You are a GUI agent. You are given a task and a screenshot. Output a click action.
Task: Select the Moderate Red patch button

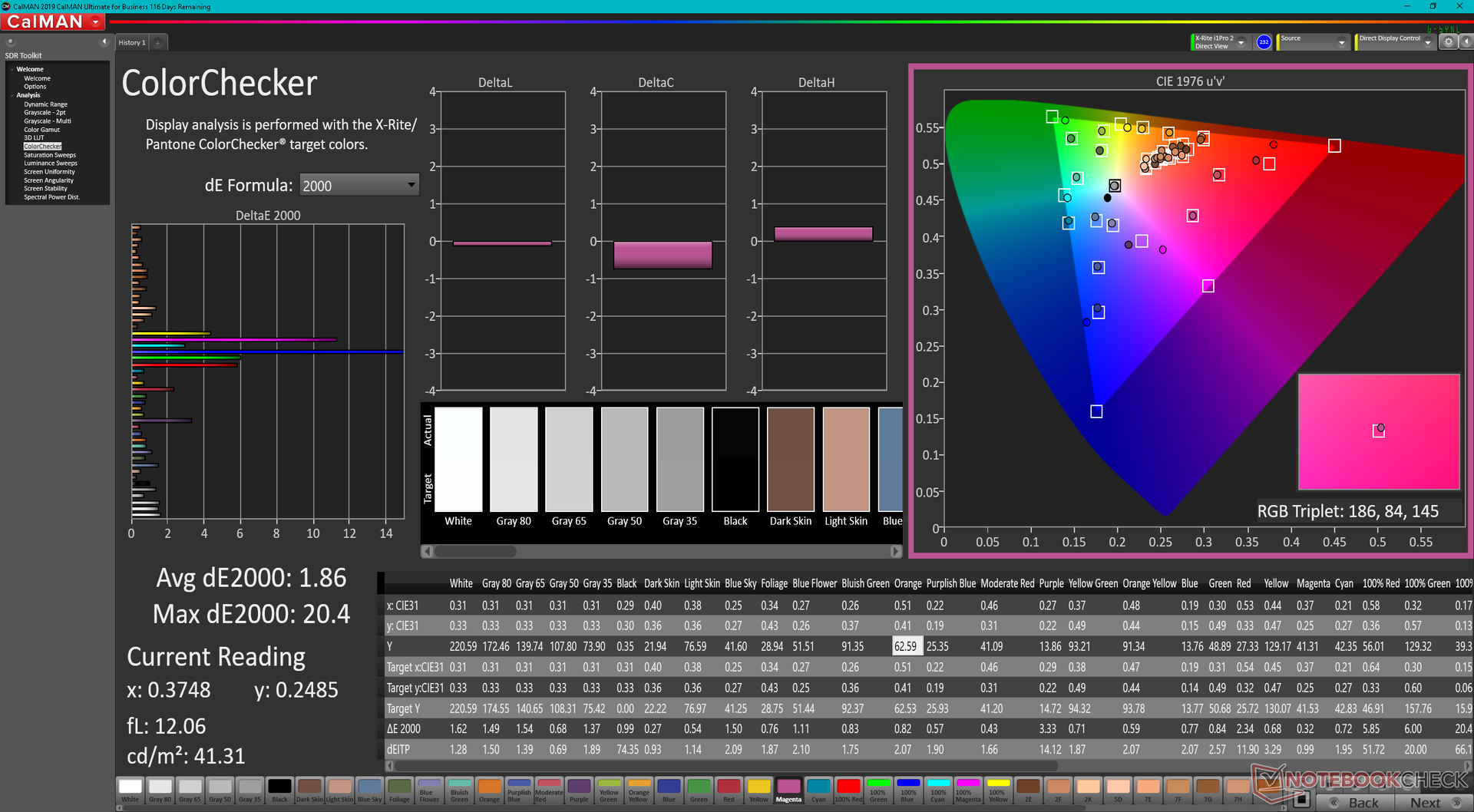coord(549,790)
